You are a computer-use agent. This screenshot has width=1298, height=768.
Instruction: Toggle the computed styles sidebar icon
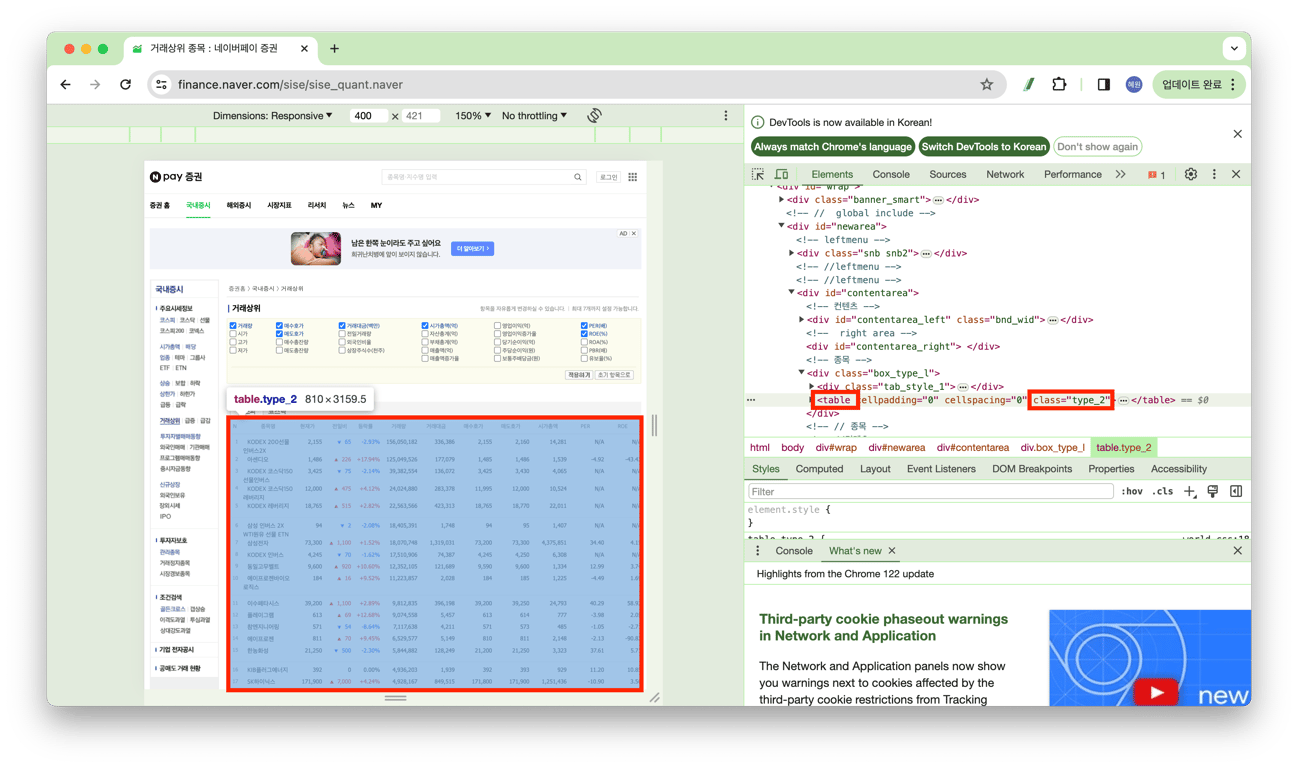(1236, 491)
